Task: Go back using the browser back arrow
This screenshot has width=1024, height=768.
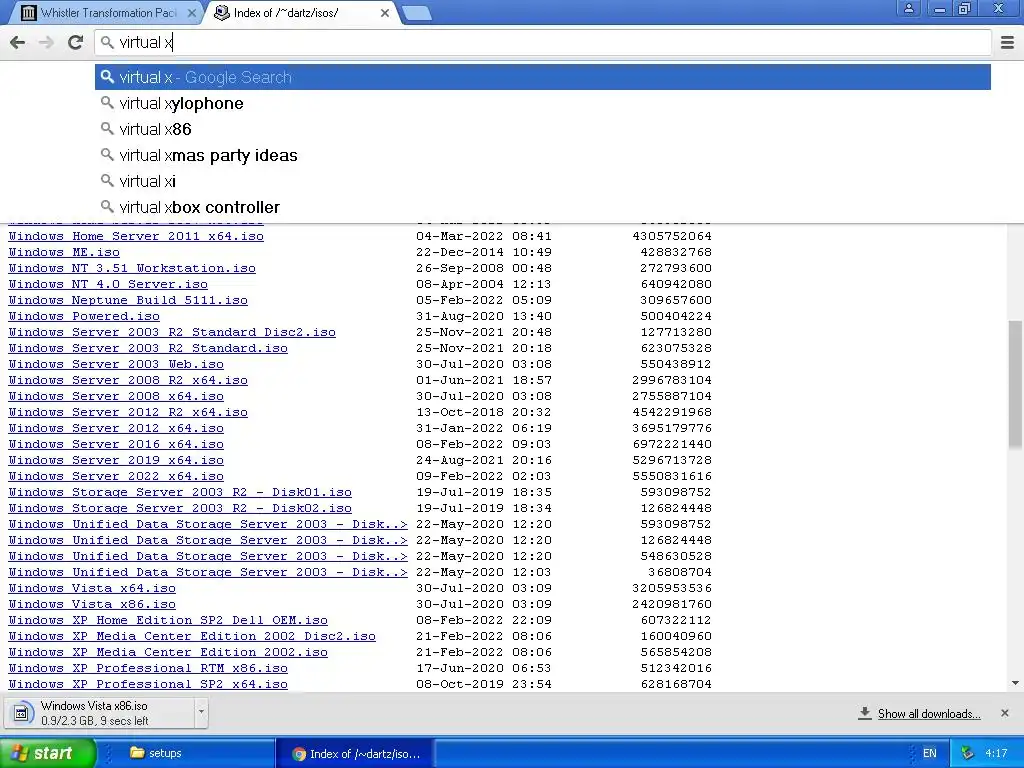Action: [x=18, y=42]
